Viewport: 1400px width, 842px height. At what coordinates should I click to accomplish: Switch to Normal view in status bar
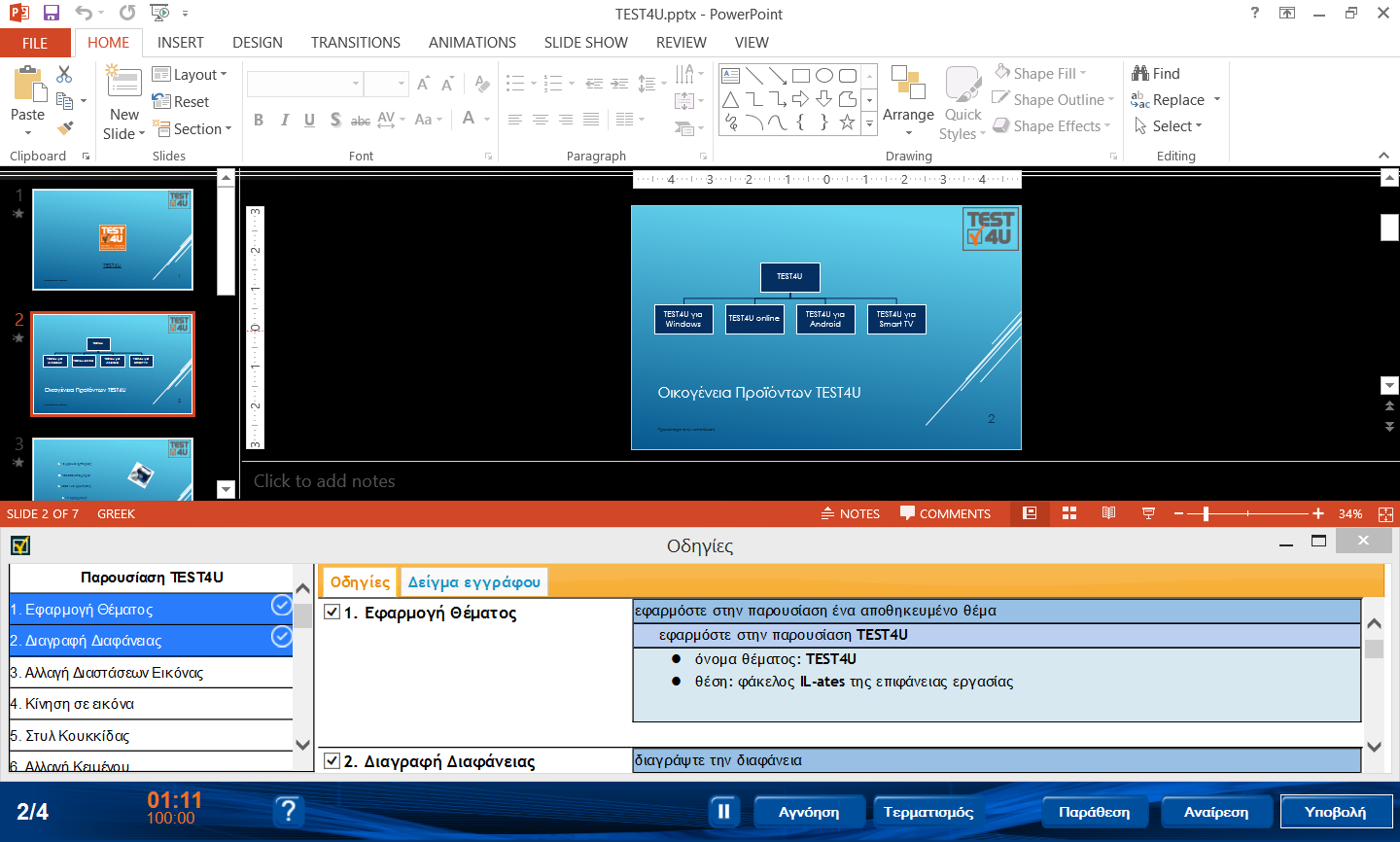(x=1030, y=513)
